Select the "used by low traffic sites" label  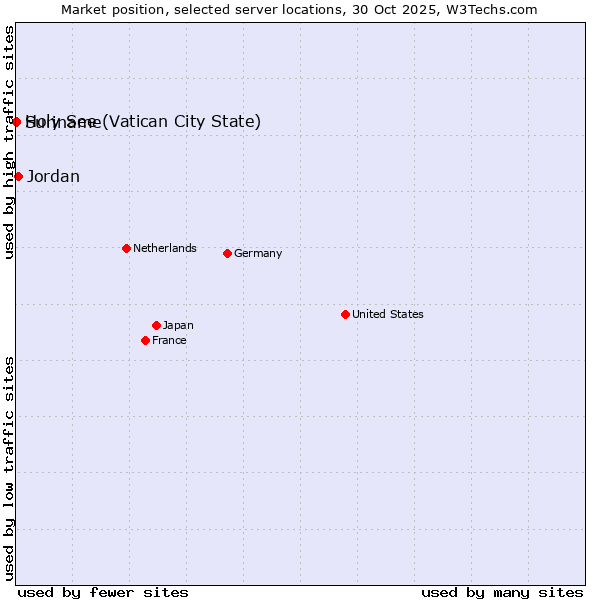(x=9, y=467)
